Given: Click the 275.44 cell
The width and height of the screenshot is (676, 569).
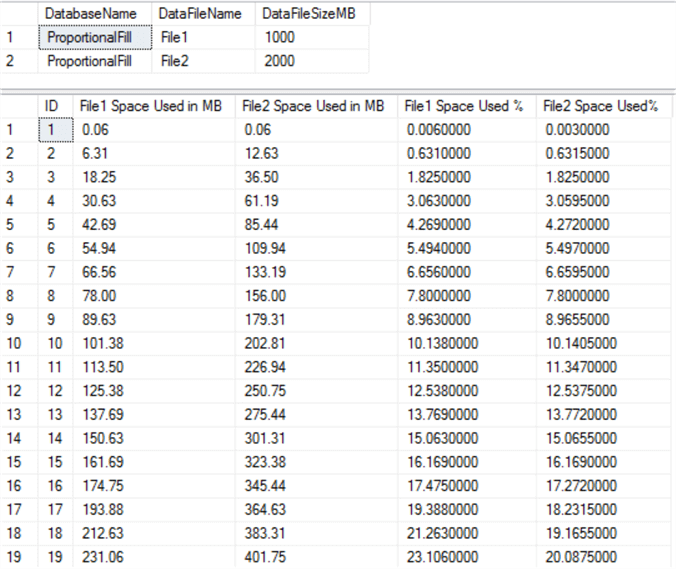Looking at the screenshot, I should [316, 415].
